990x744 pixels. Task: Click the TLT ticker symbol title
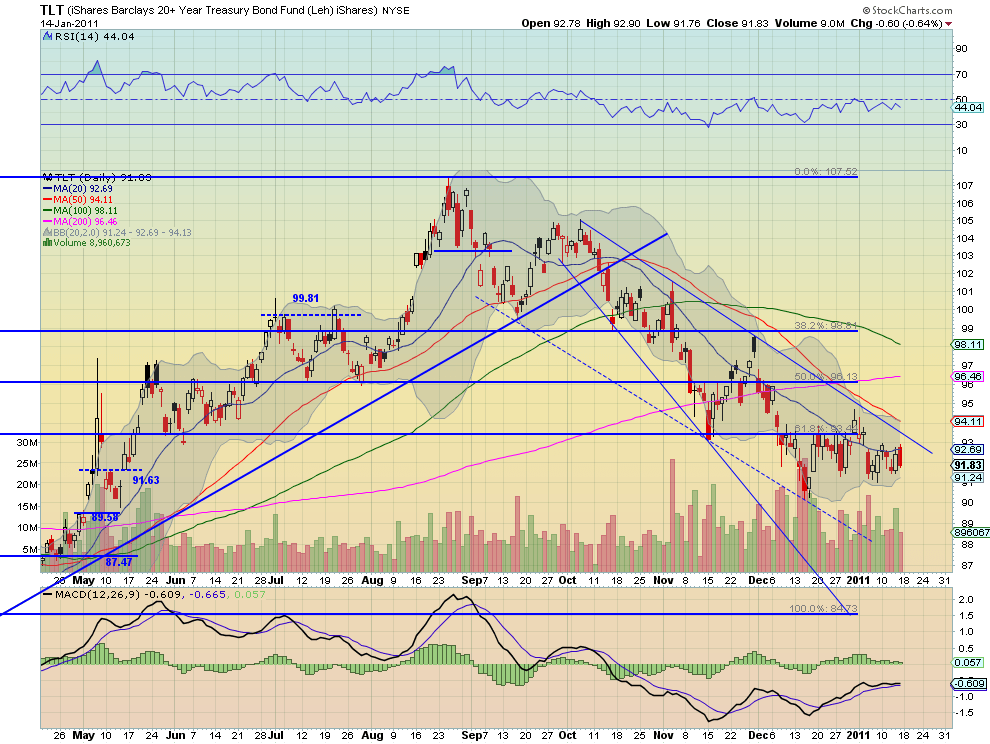tap(52, 10)
